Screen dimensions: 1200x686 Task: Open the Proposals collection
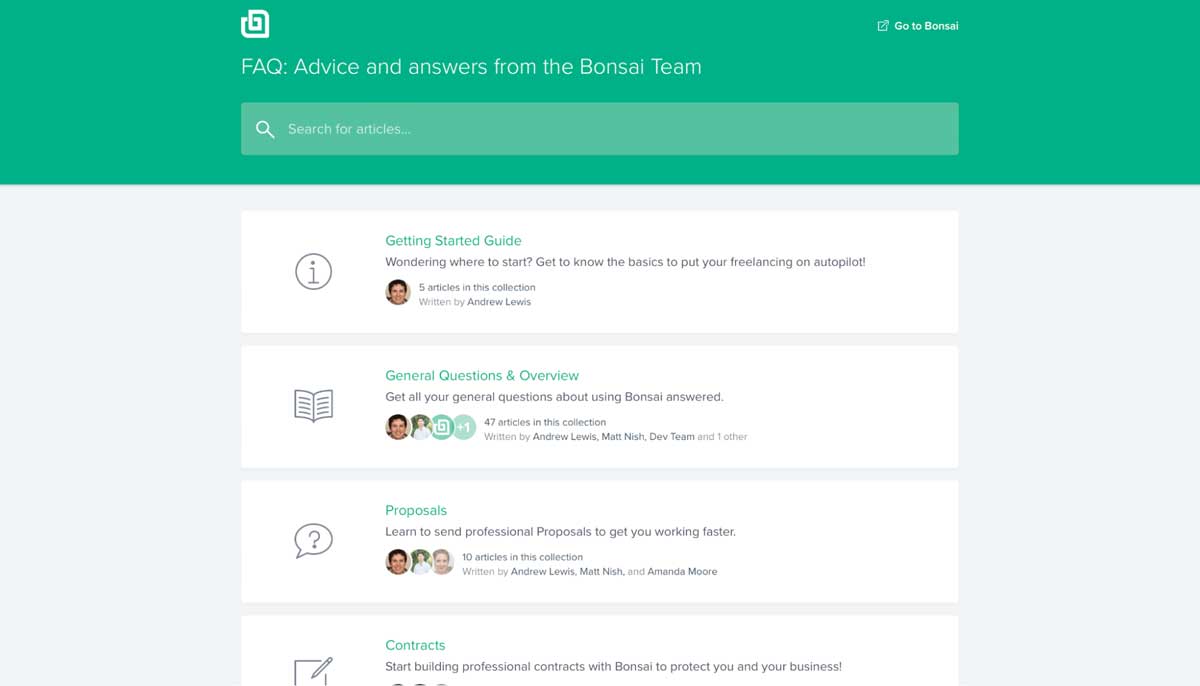coord(416,510)
